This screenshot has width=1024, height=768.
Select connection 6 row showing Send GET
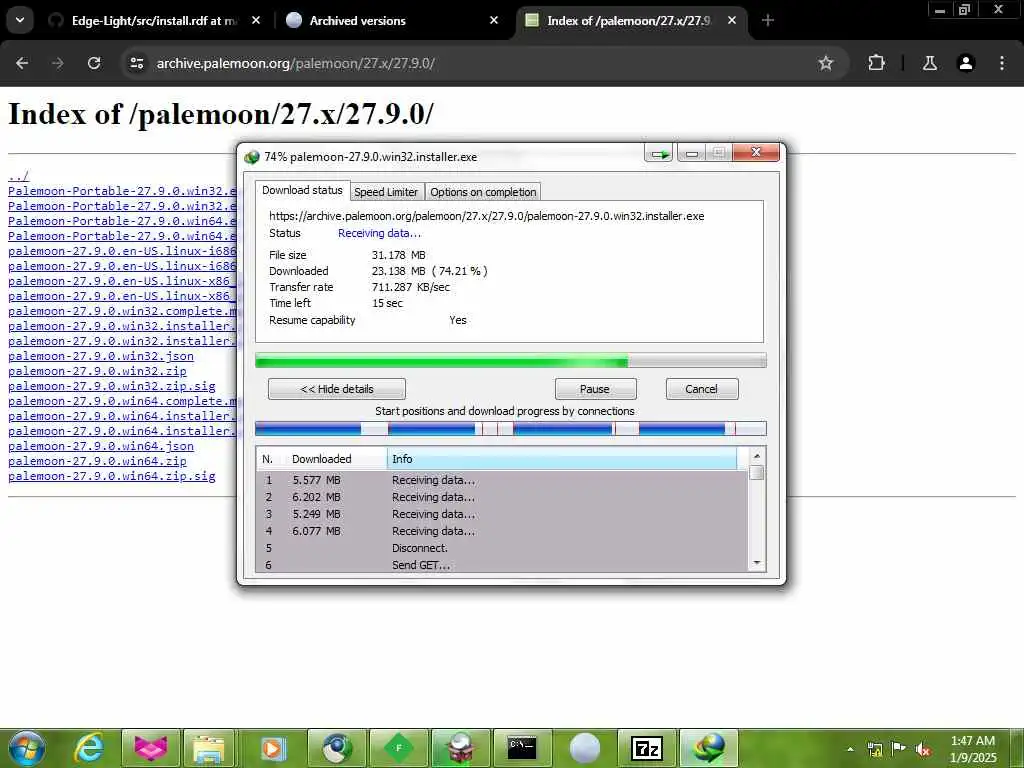tap(503, 565)
